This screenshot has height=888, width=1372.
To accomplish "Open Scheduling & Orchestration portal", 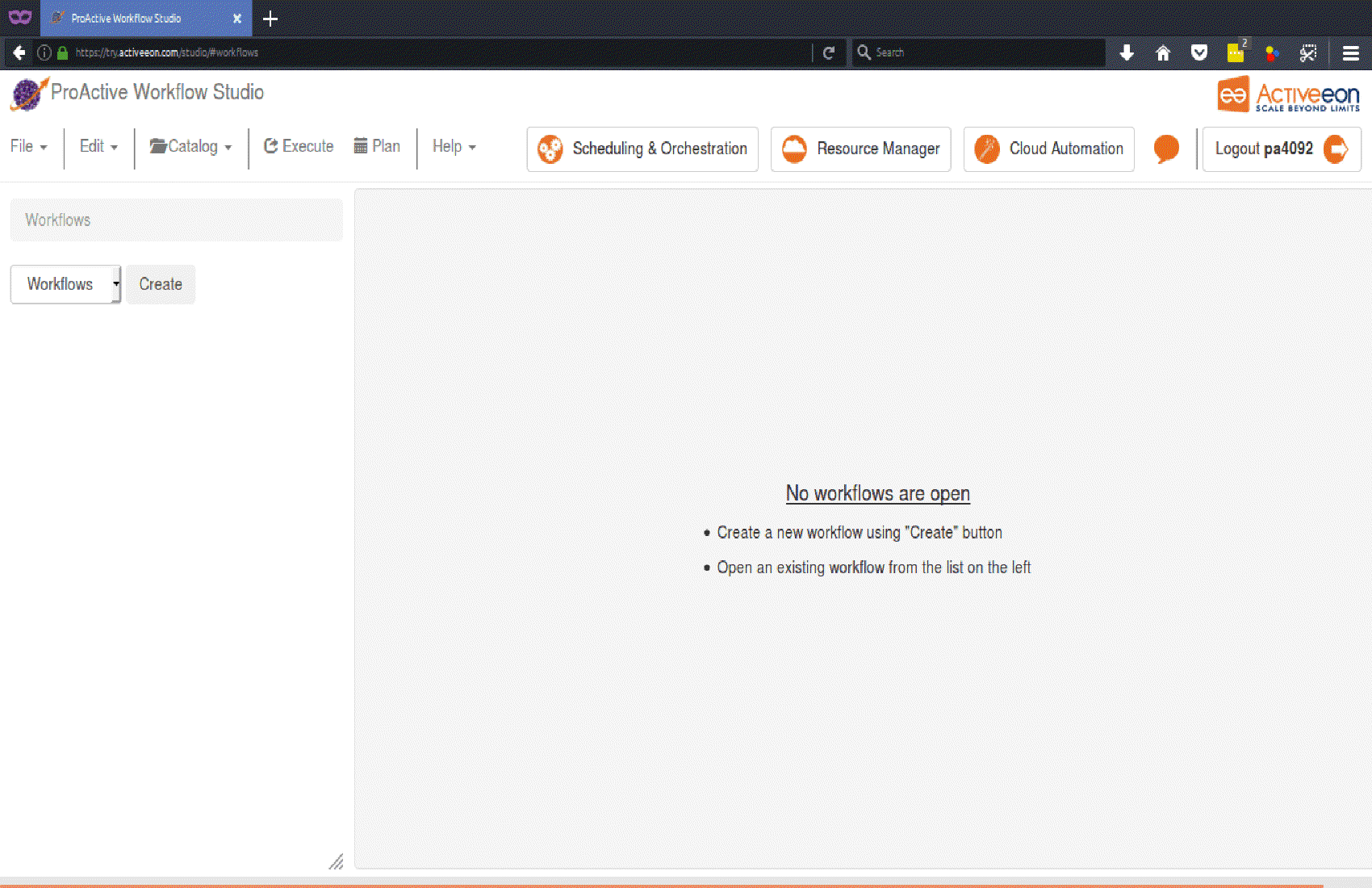I will click(x=642, y=149).
